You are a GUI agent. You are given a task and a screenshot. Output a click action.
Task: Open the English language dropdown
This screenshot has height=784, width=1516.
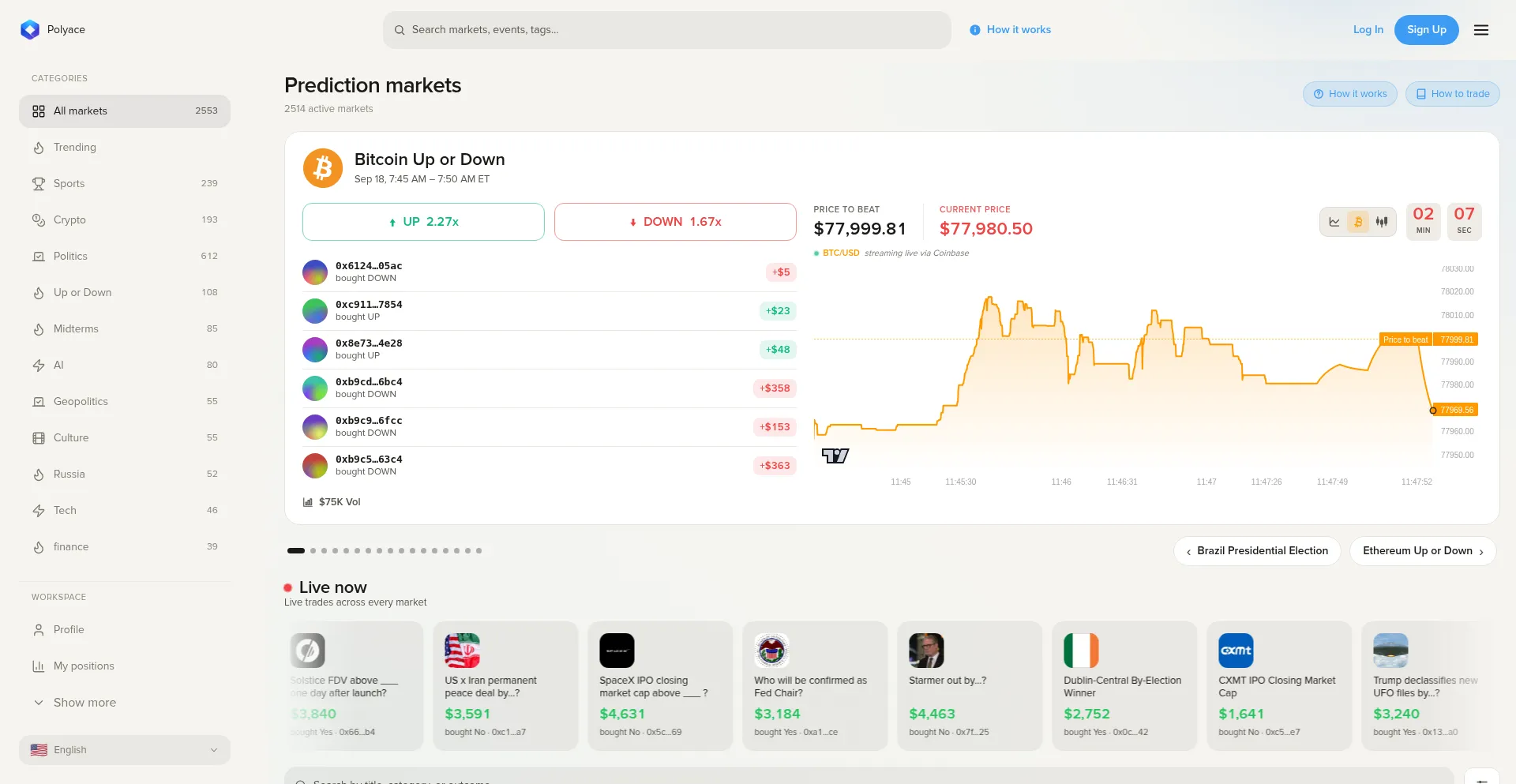click(x=125, y=750)
